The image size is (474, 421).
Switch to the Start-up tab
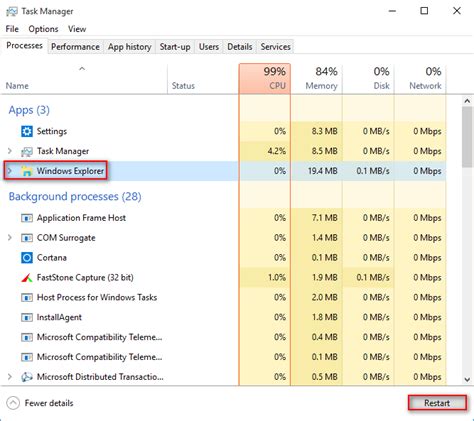point(175,47)
